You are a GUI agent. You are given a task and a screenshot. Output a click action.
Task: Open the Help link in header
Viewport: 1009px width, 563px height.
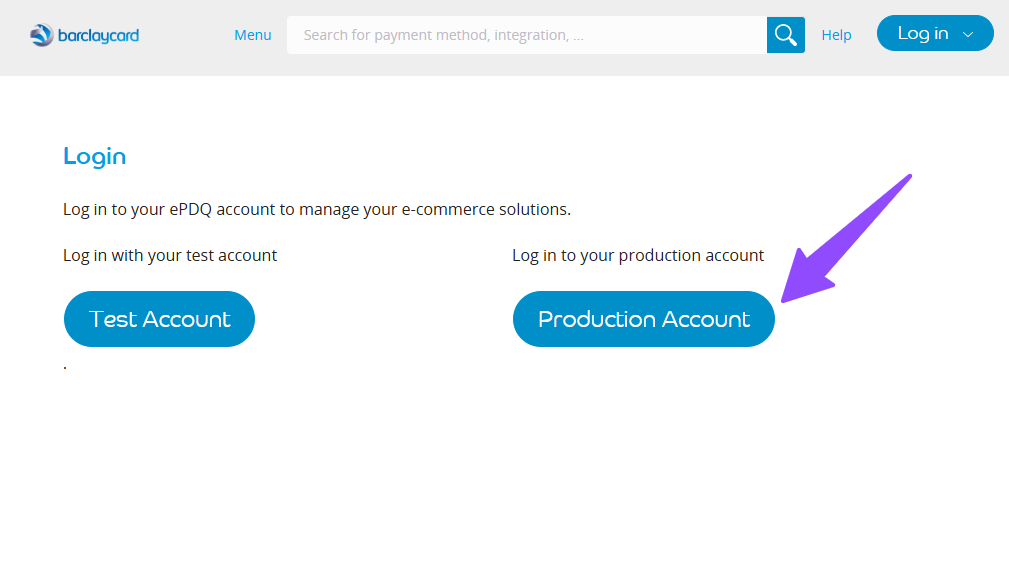pyautogui.click(x=836, y=35)
